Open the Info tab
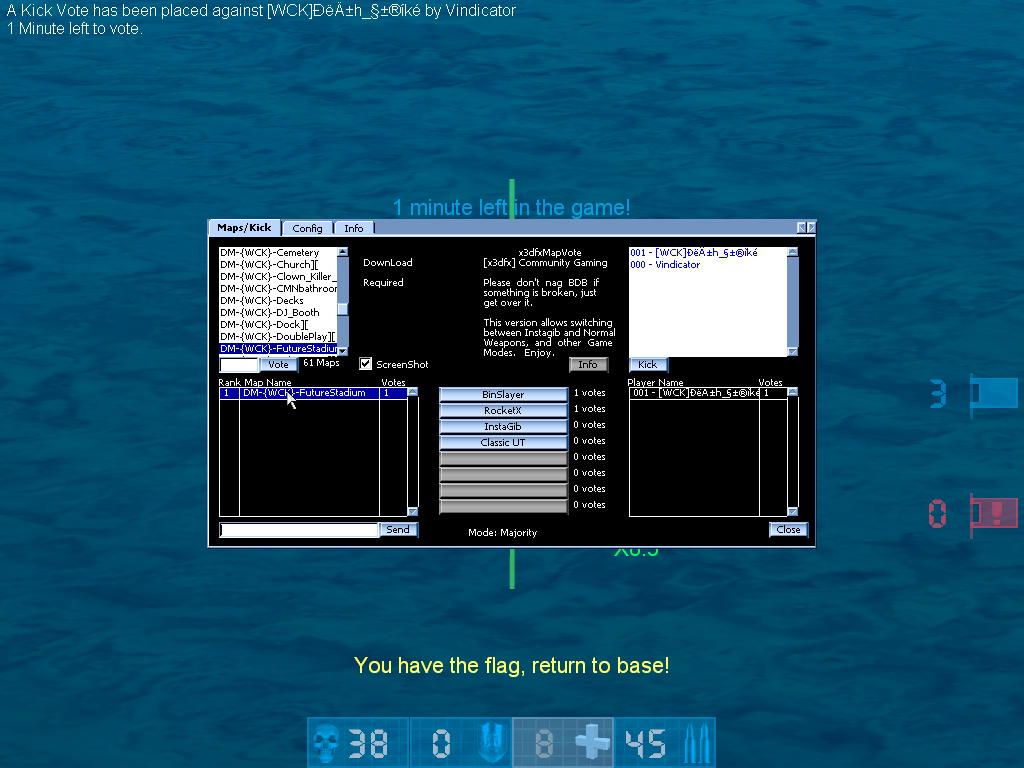This screenshot has height=768, width=1024. coord(354,228)
